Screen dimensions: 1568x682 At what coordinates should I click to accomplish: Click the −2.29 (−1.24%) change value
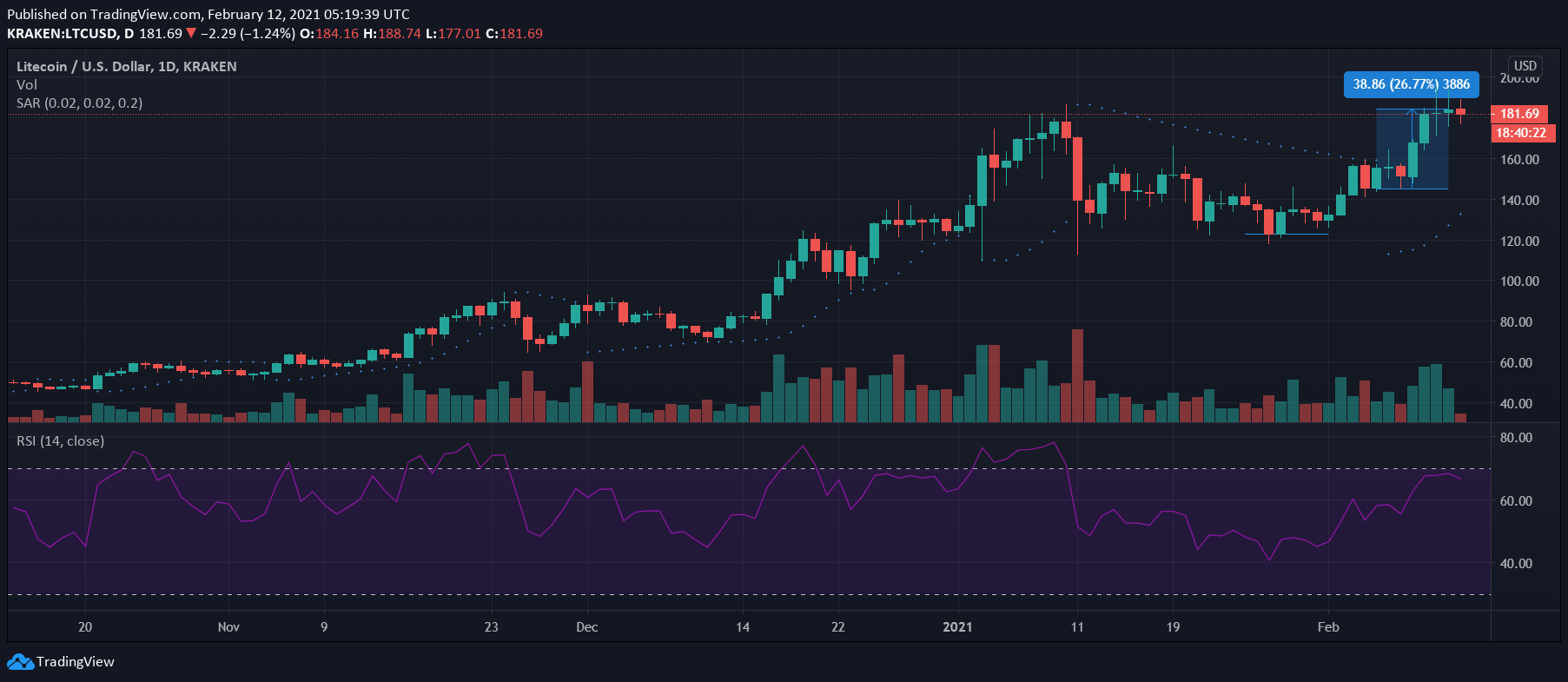point(248,34)
